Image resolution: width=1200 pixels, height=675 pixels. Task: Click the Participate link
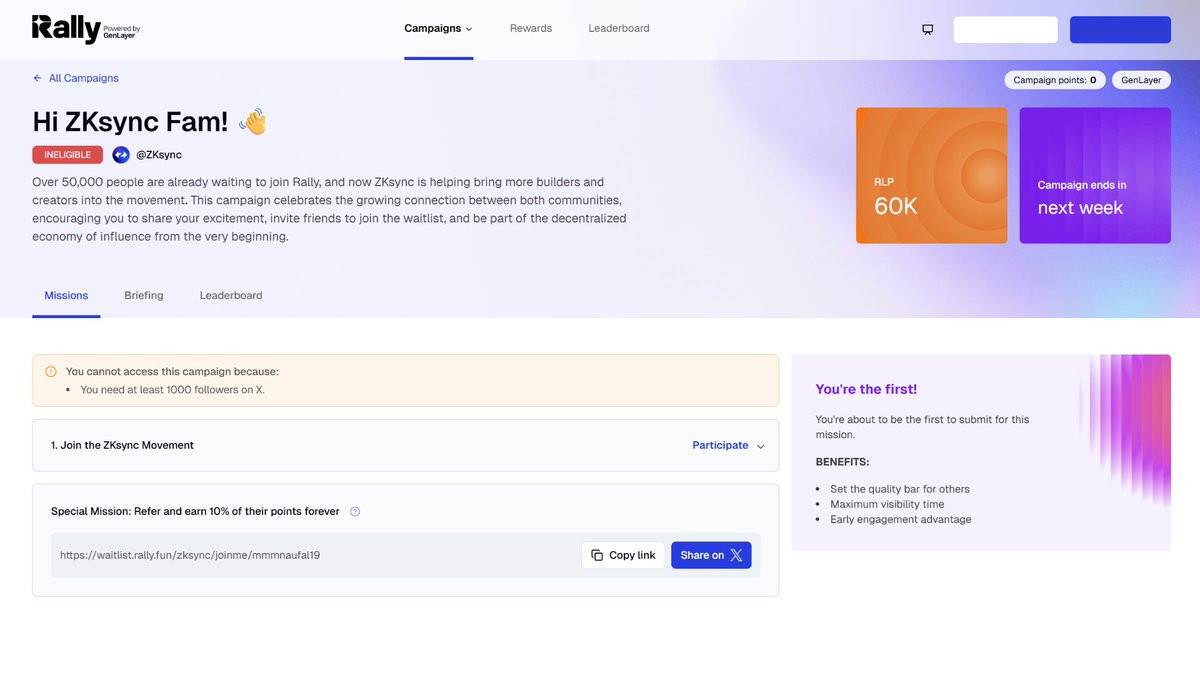pyautogui.click(x=720, y=445)
